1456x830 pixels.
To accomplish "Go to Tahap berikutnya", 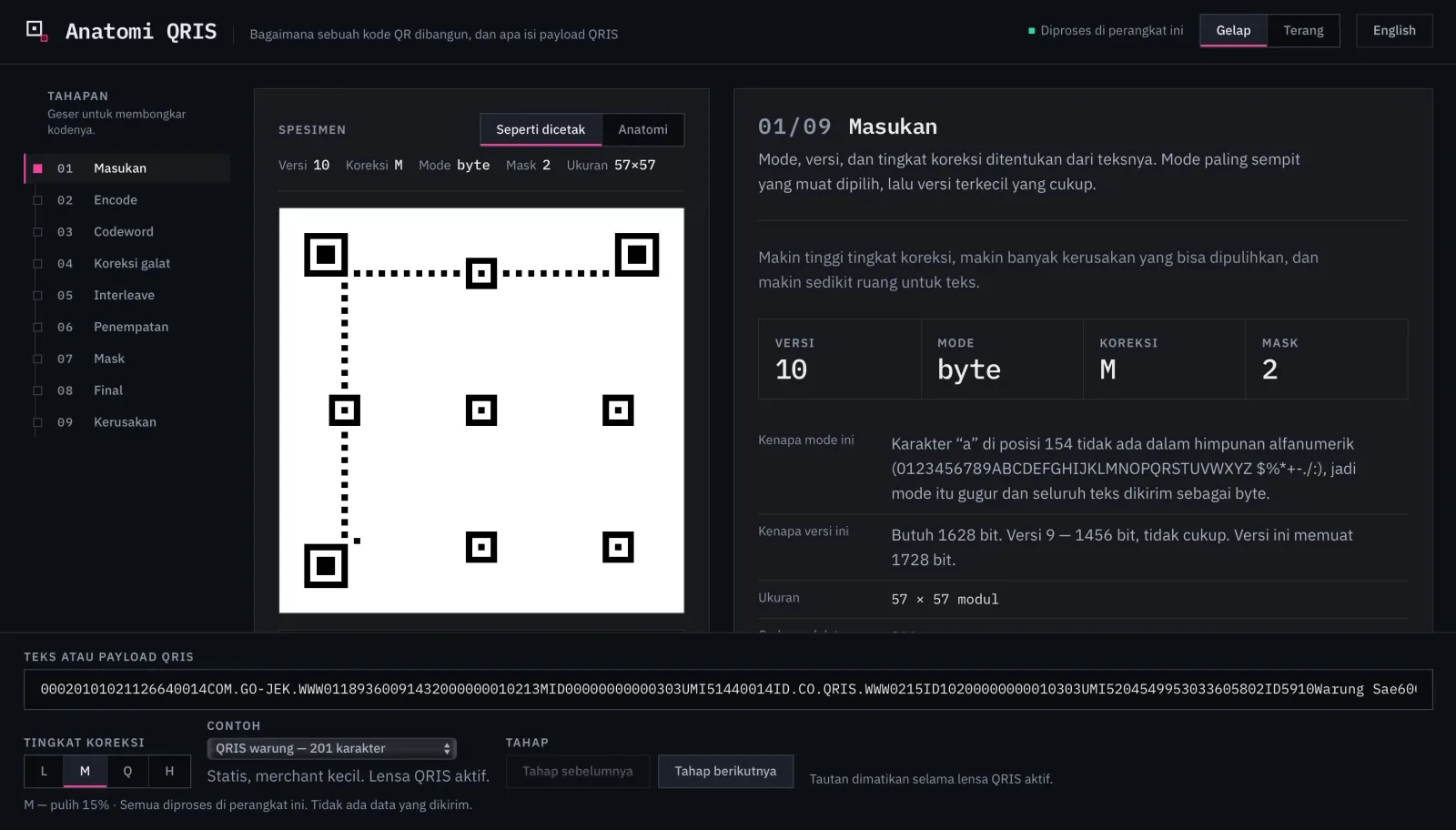I will (725, 771).
